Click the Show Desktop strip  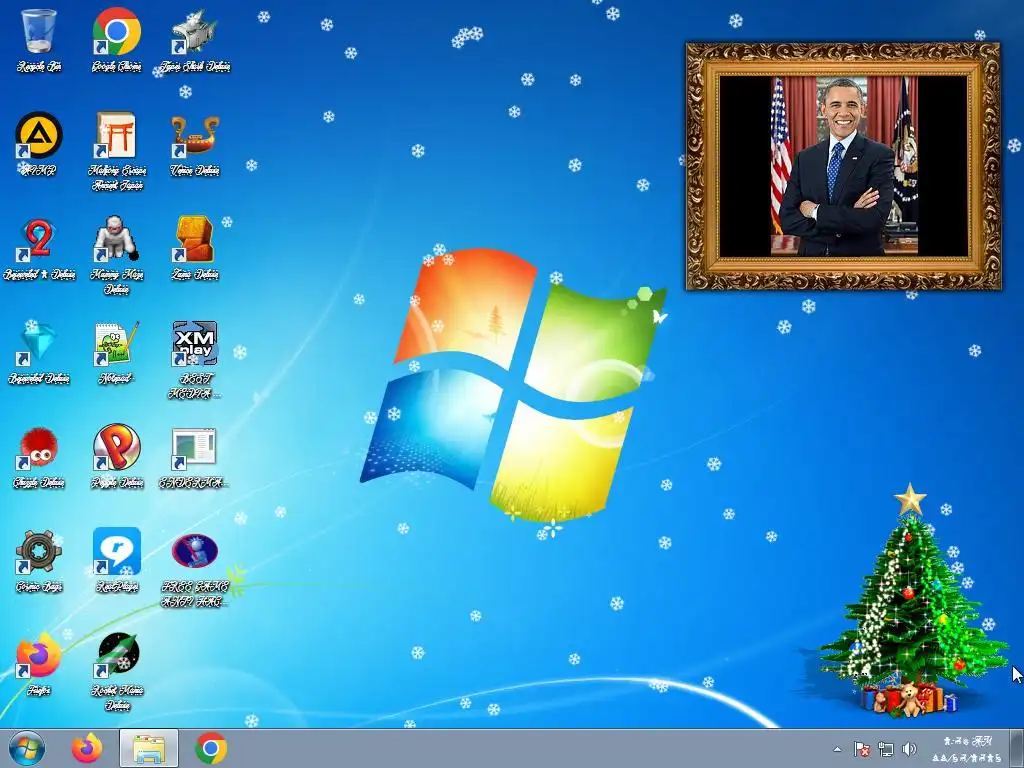1017,748
